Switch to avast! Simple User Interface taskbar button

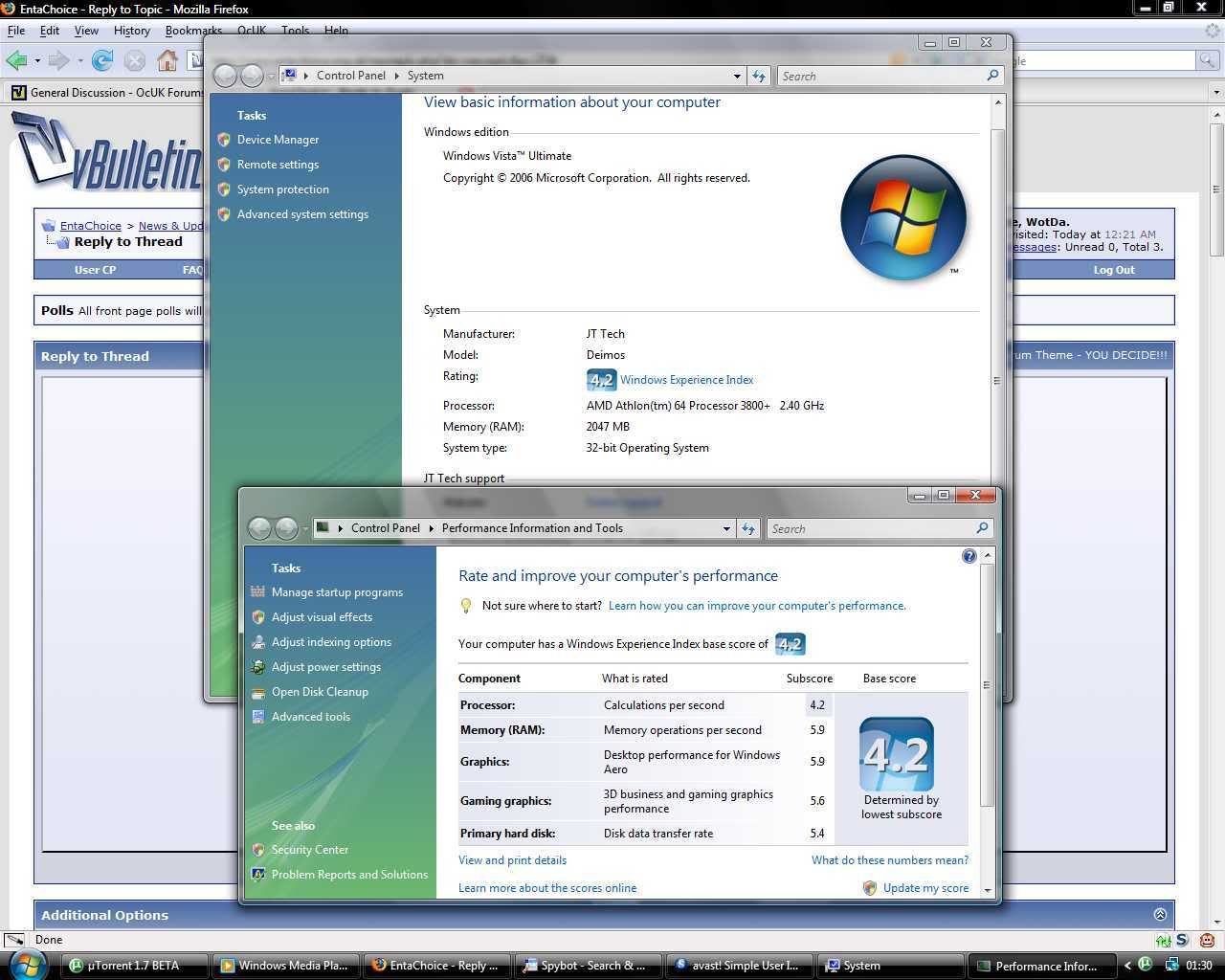[740, 966]
